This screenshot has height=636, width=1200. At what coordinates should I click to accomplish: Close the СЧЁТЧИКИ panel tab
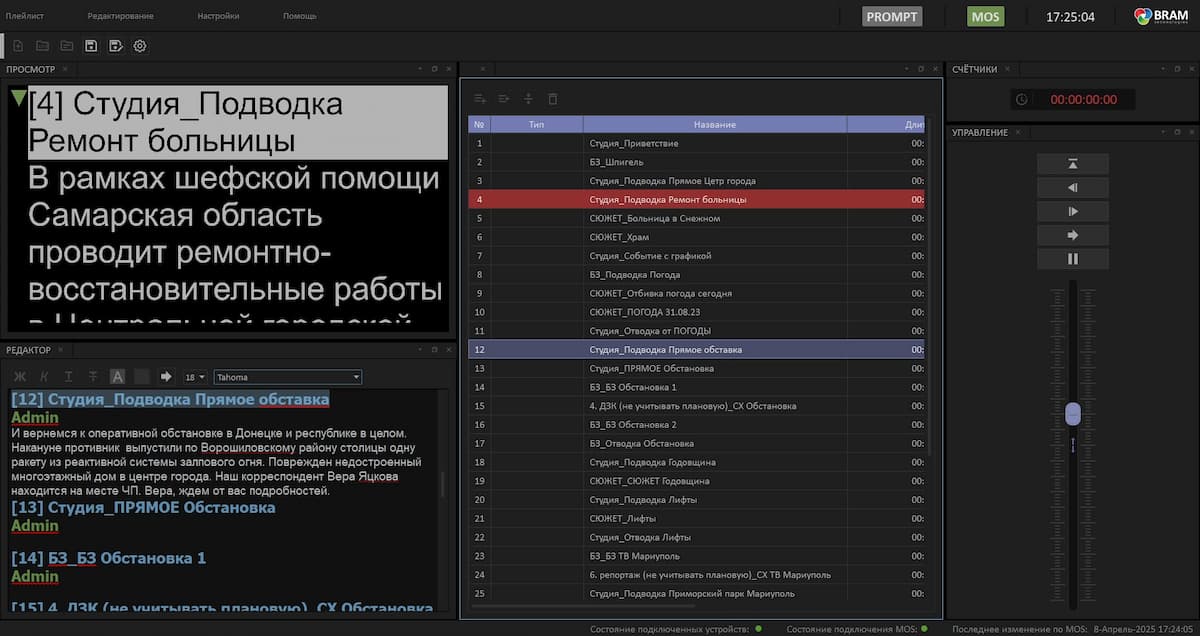(1007, 69)
